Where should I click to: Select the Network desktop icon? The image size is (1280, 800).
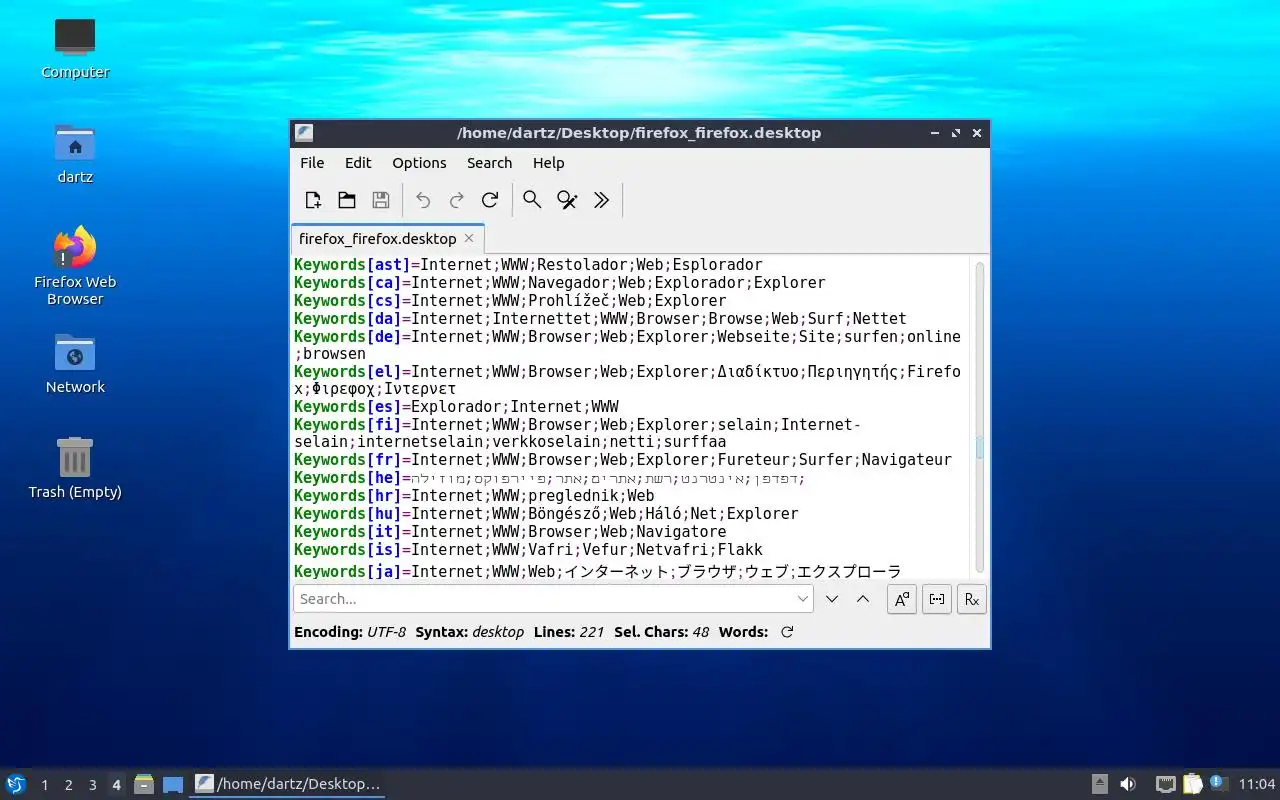click(75, 363)
